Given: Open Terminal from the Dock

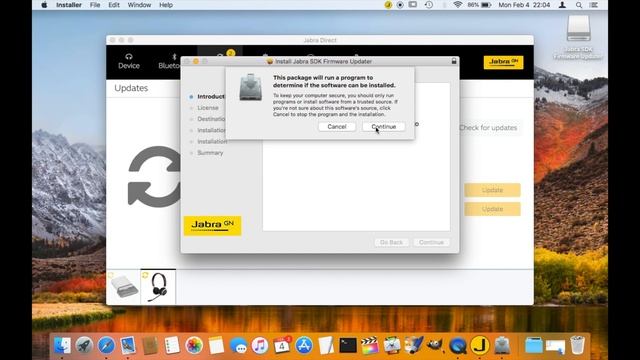Looking at the screenshot, I should (x=348, y=345).
